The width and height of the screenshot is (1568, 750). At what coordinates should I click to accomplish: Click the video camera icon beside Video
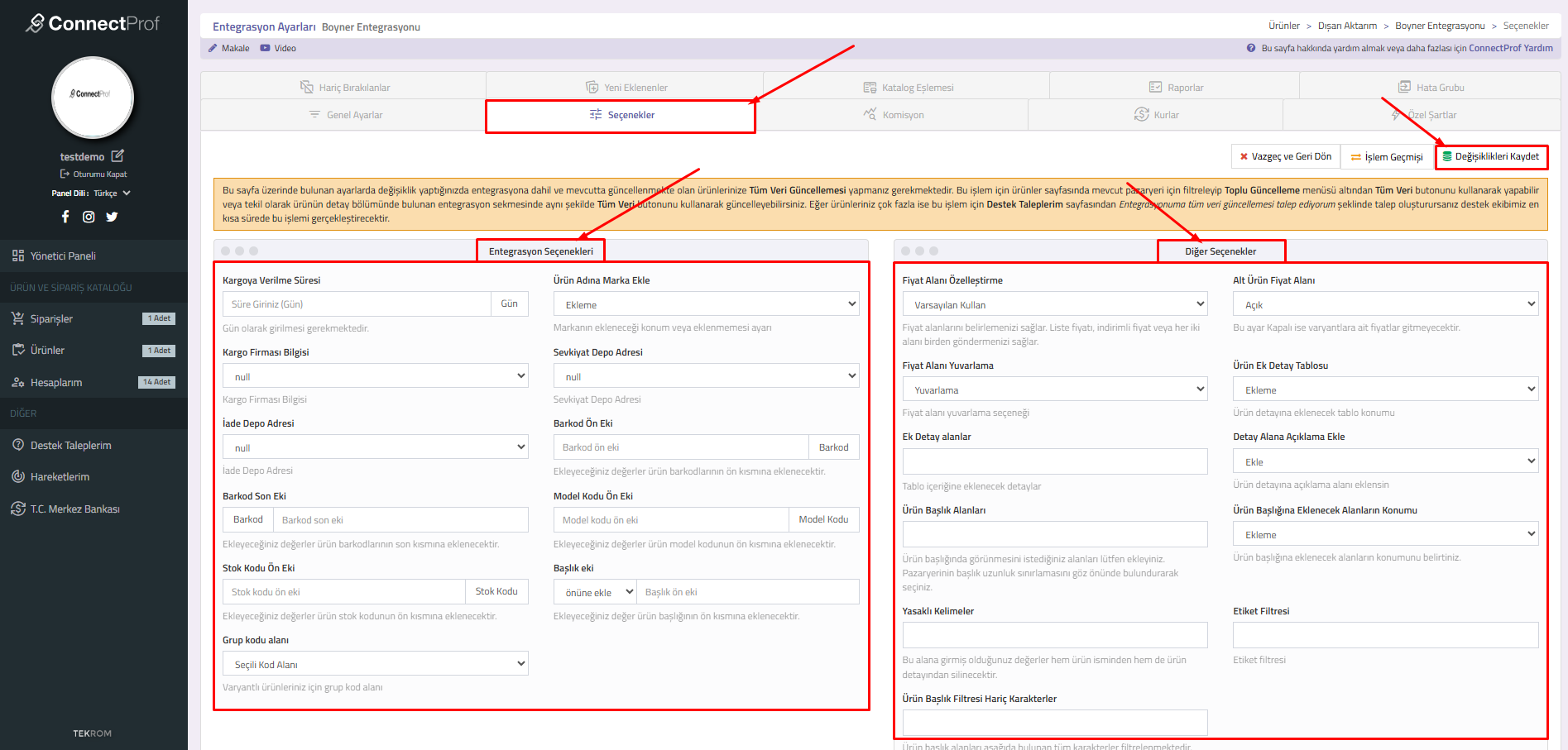coord(265,48)
